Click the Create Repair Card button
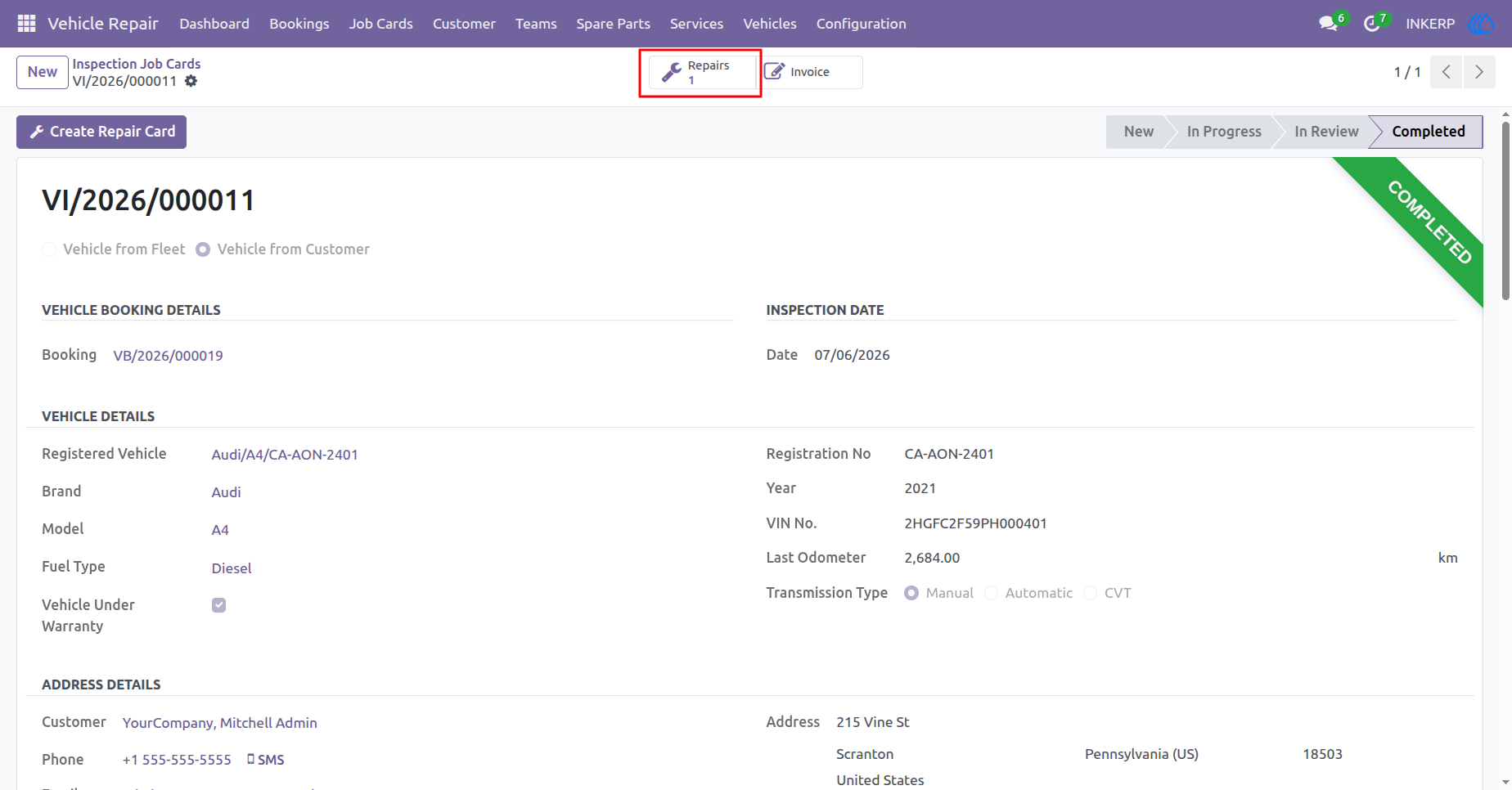Image resolution: width=1512 pixels, height=790 pixels. tap(101, 132)
